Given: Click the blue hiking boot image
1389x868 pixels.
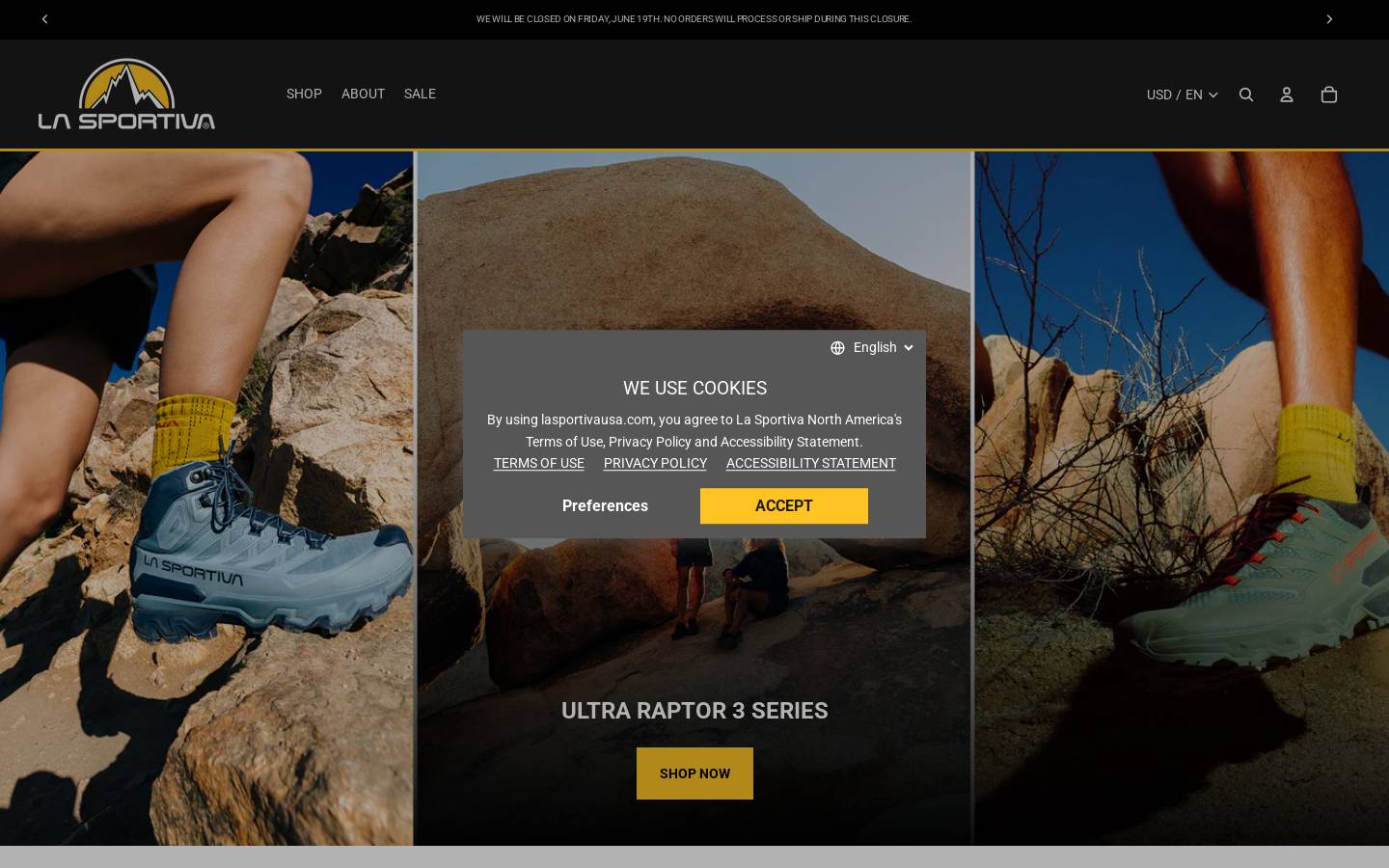Looking at the screenshot, I should click(206, 499).
